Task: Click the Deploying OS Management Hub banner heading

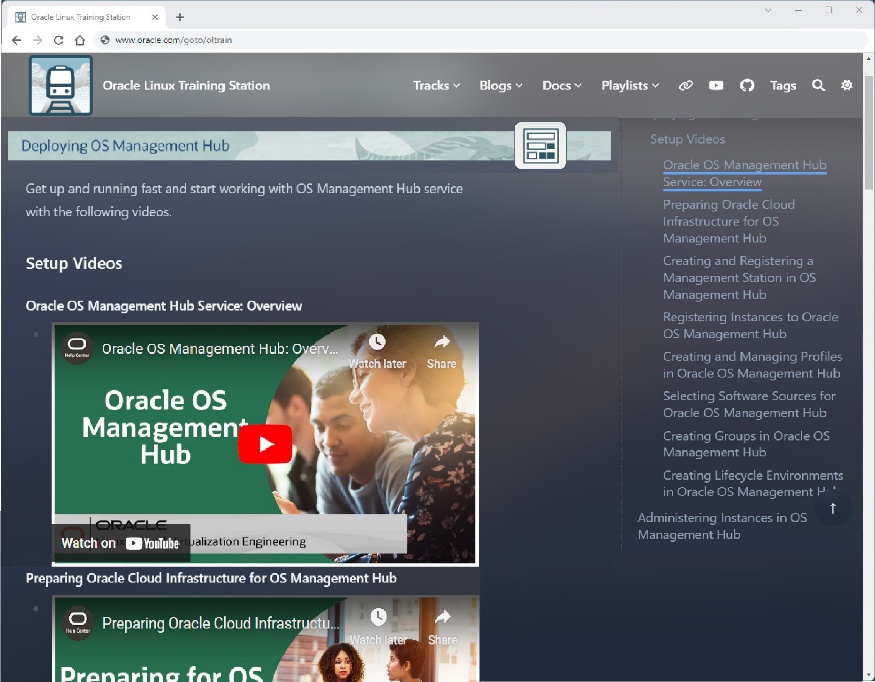Action: 125,146
